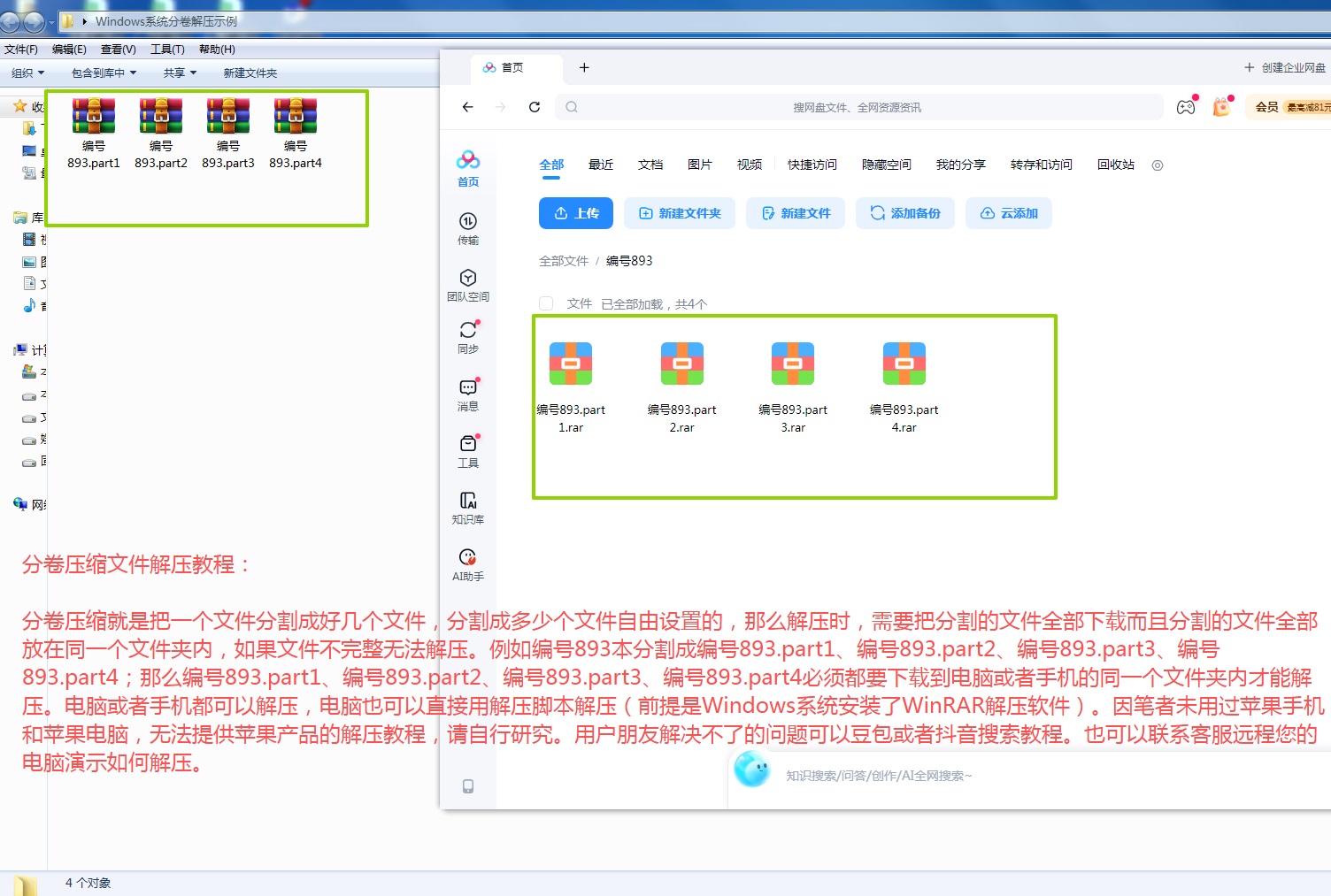Open the gift box icon
This screenshot has width=1331, height=896.
(1222, 107)
